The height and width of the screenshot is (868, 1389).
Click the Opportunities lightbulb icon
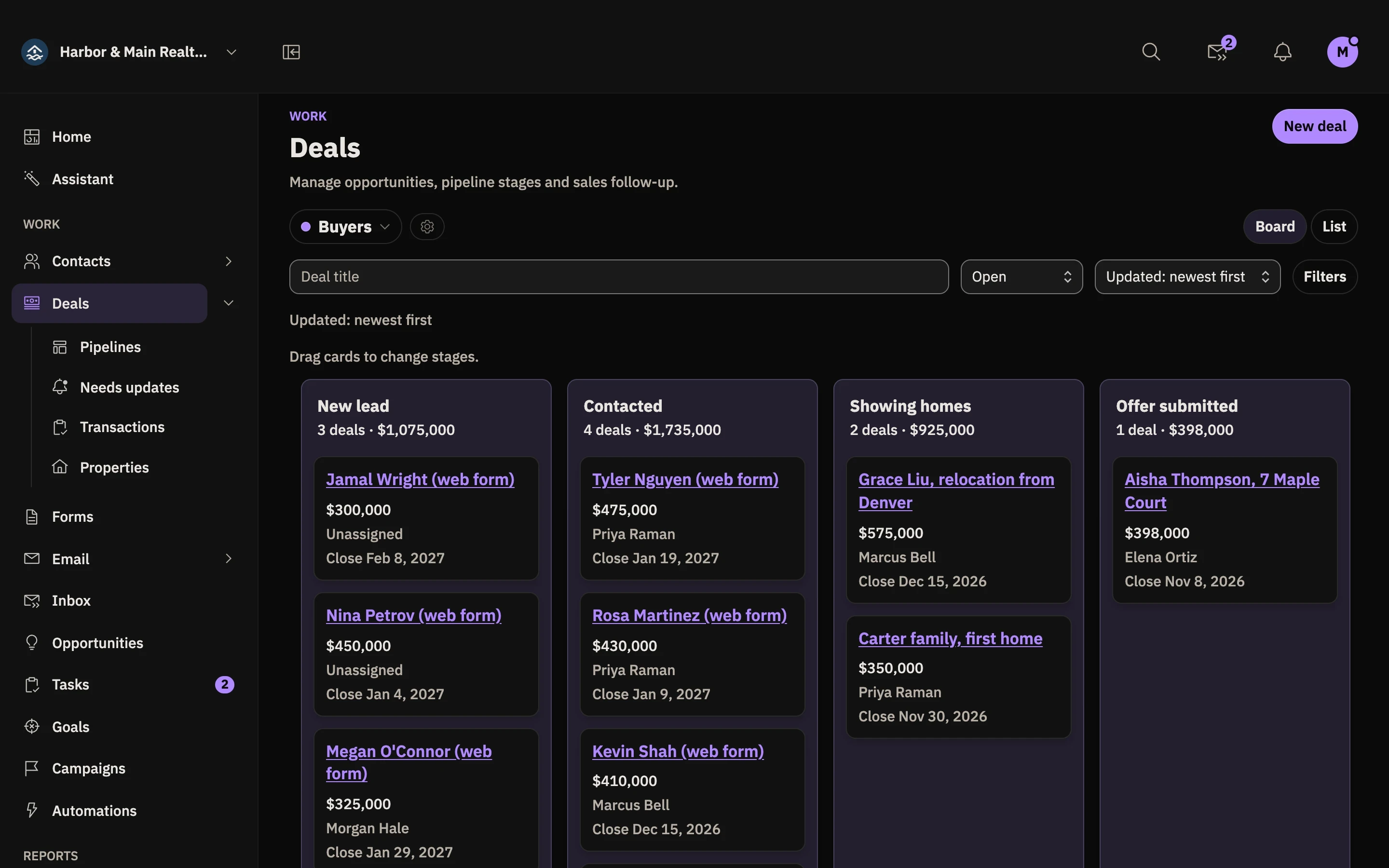[31, 642]
